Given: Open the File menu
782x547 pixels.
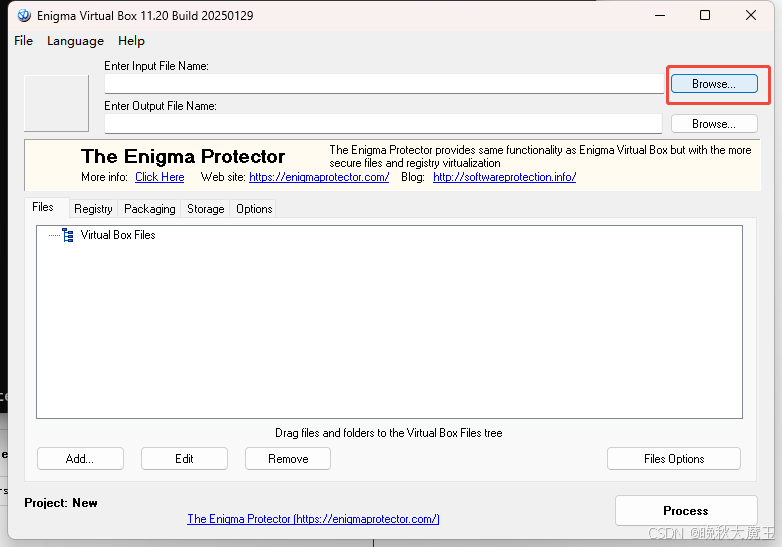Looking at the screenshot, I should [x=23, y=41].
